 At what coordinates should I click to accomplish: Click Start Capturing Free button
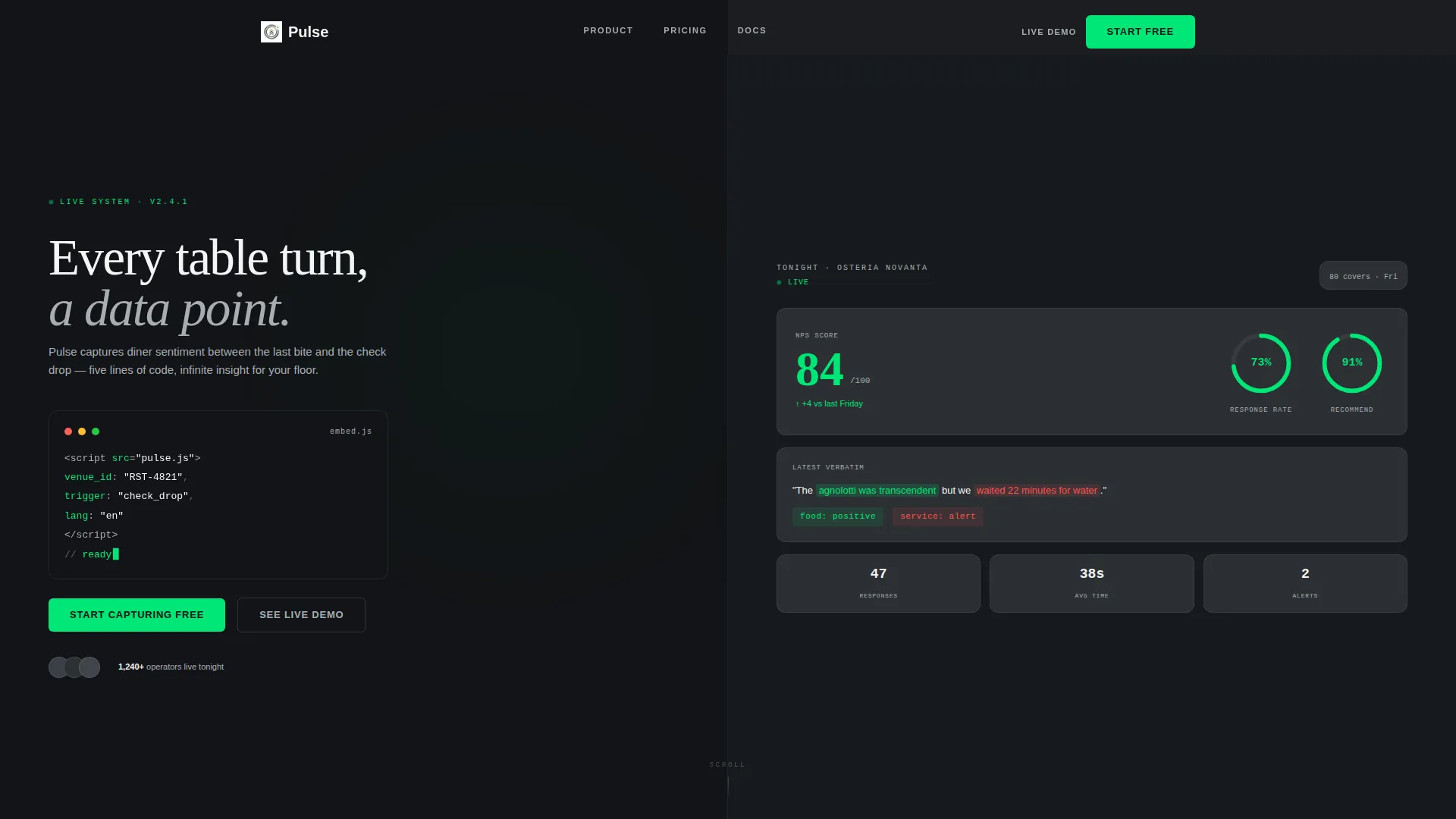pos(136,615)
